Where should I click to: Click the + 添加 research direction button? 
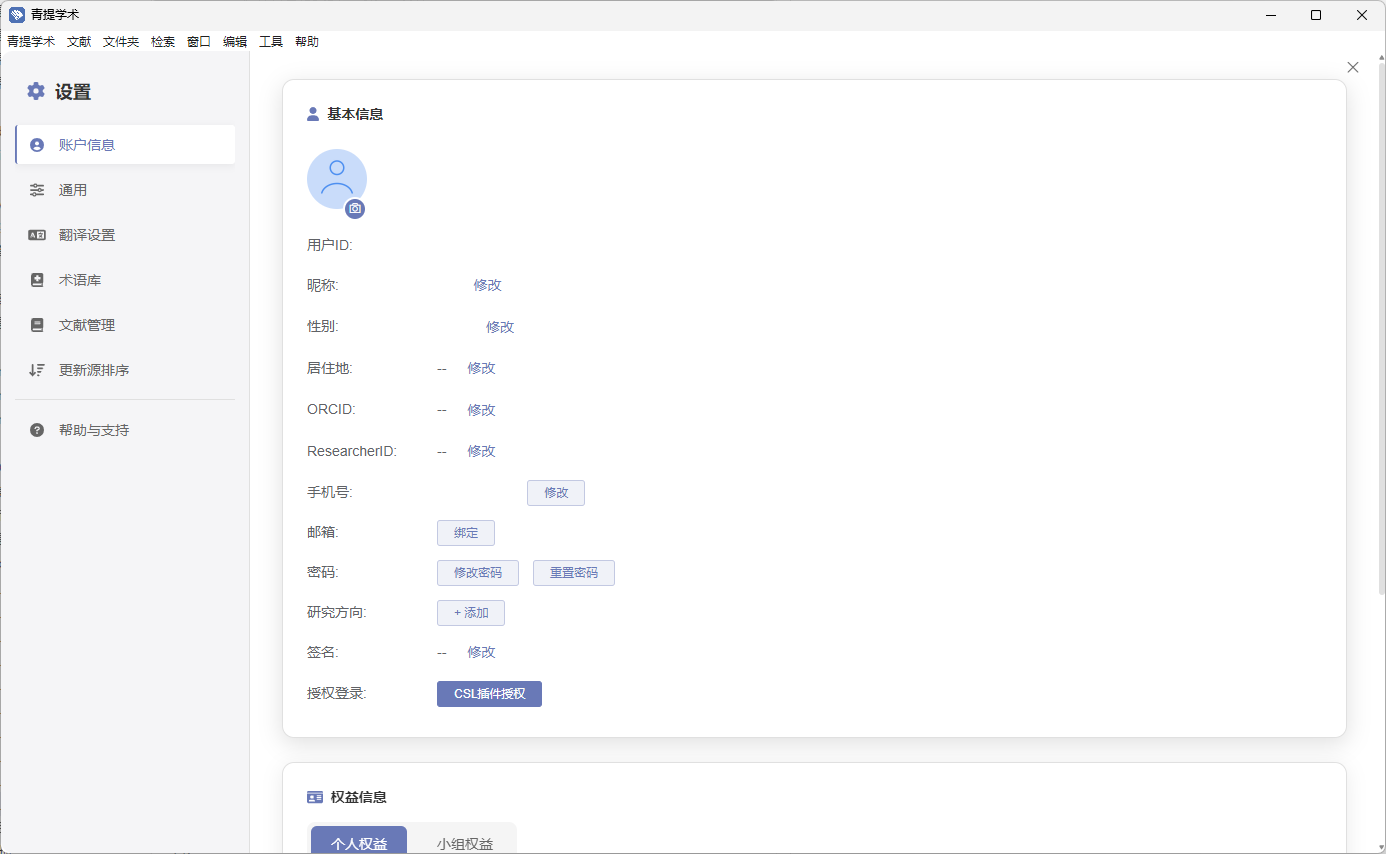(x=471, y=613)
